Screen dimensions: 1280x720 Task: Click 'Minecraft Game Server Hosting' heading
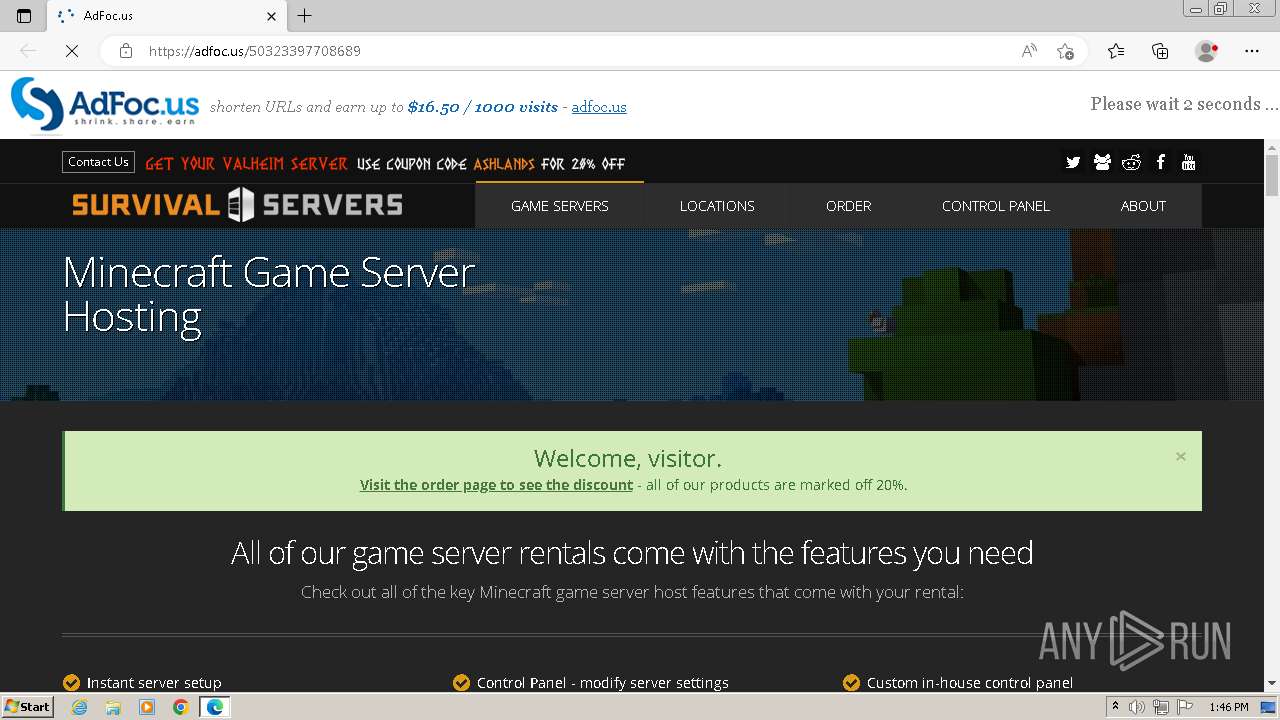coord(268,295)
